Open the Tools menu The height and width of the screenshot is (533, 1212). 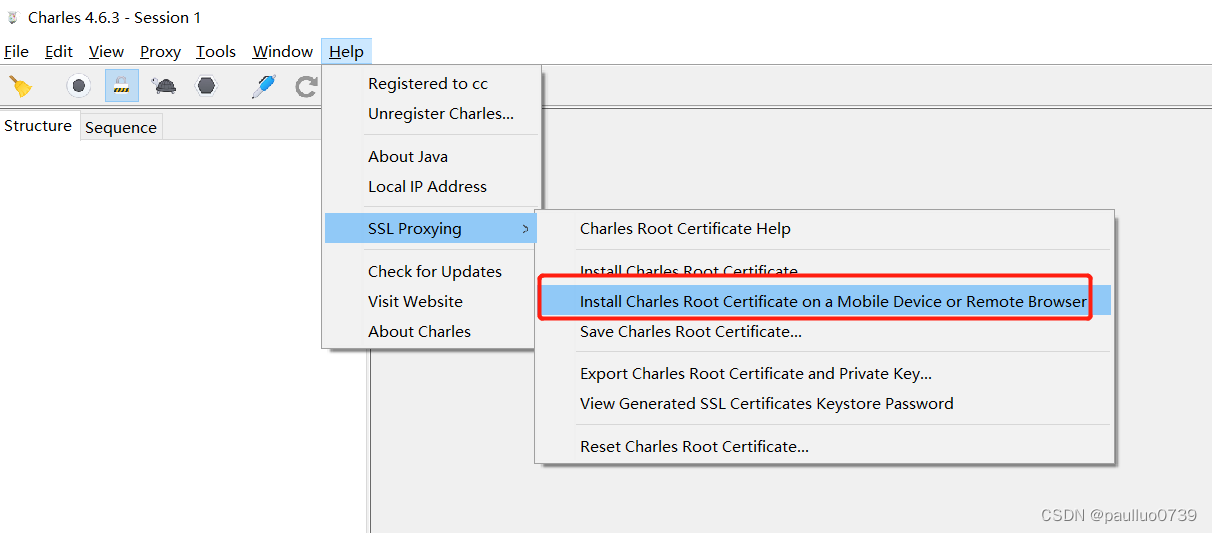point(216,52)
